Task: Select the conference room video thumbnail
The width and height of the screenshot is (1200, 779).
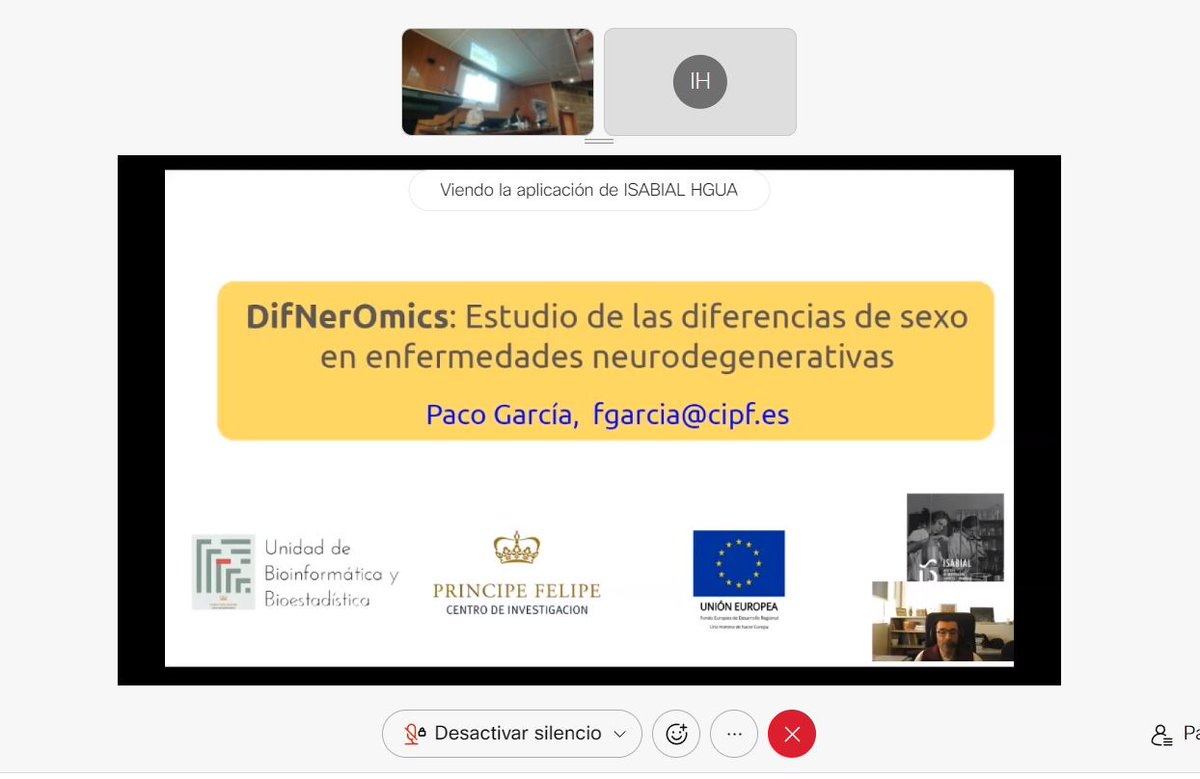Action: click(497, 82)
